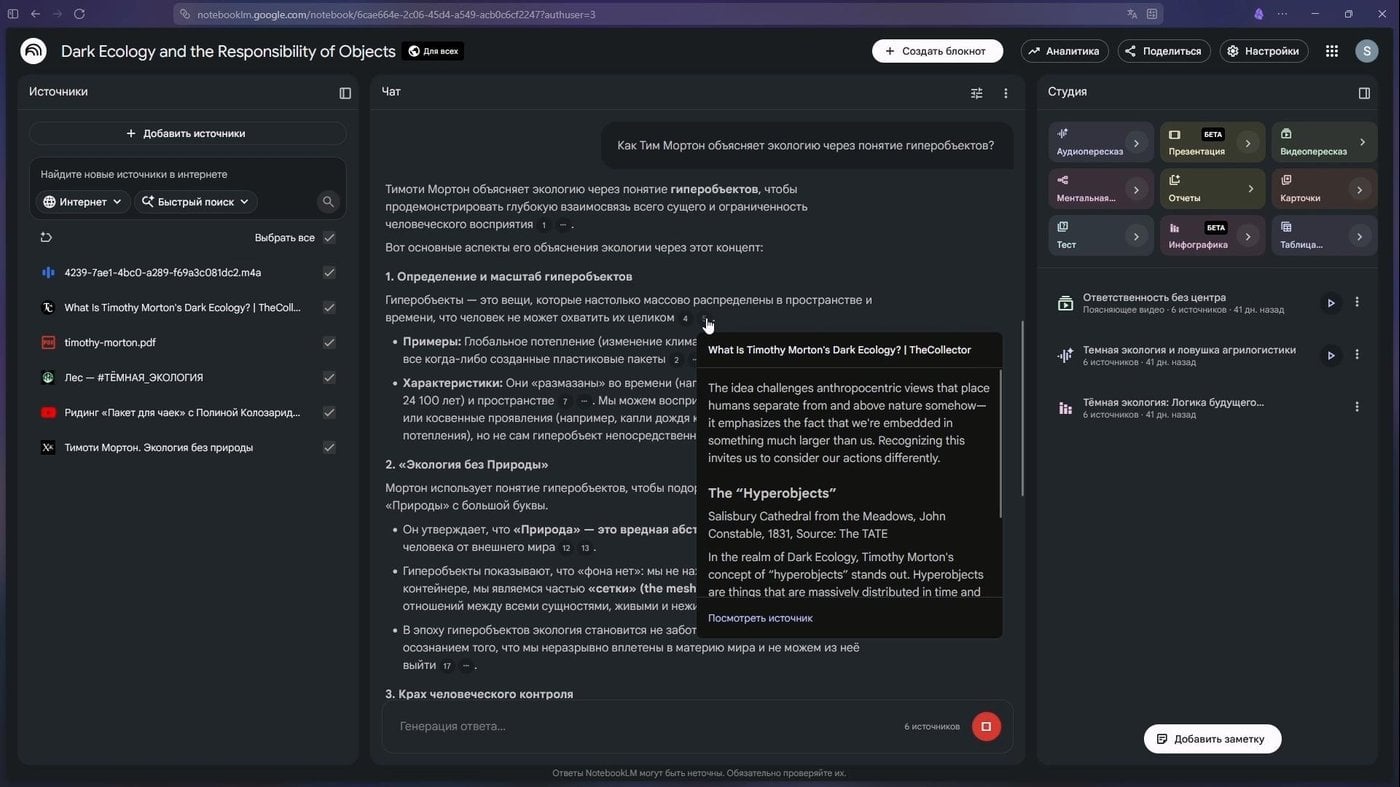Expand Инфографика options arrow
Image resolution: width=1400 pixels, height=787 pixels.
(x=1248, y=236)
